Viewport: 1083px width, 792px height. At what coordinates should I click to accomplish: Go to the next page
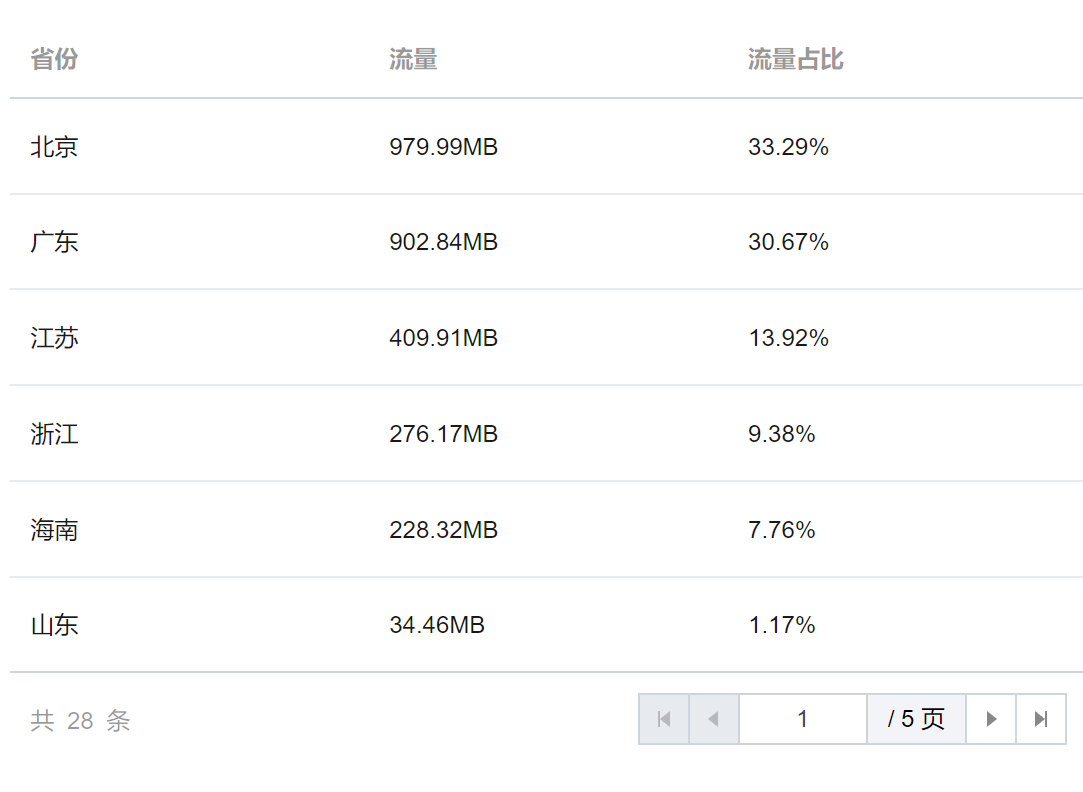(x=991, y=719)
